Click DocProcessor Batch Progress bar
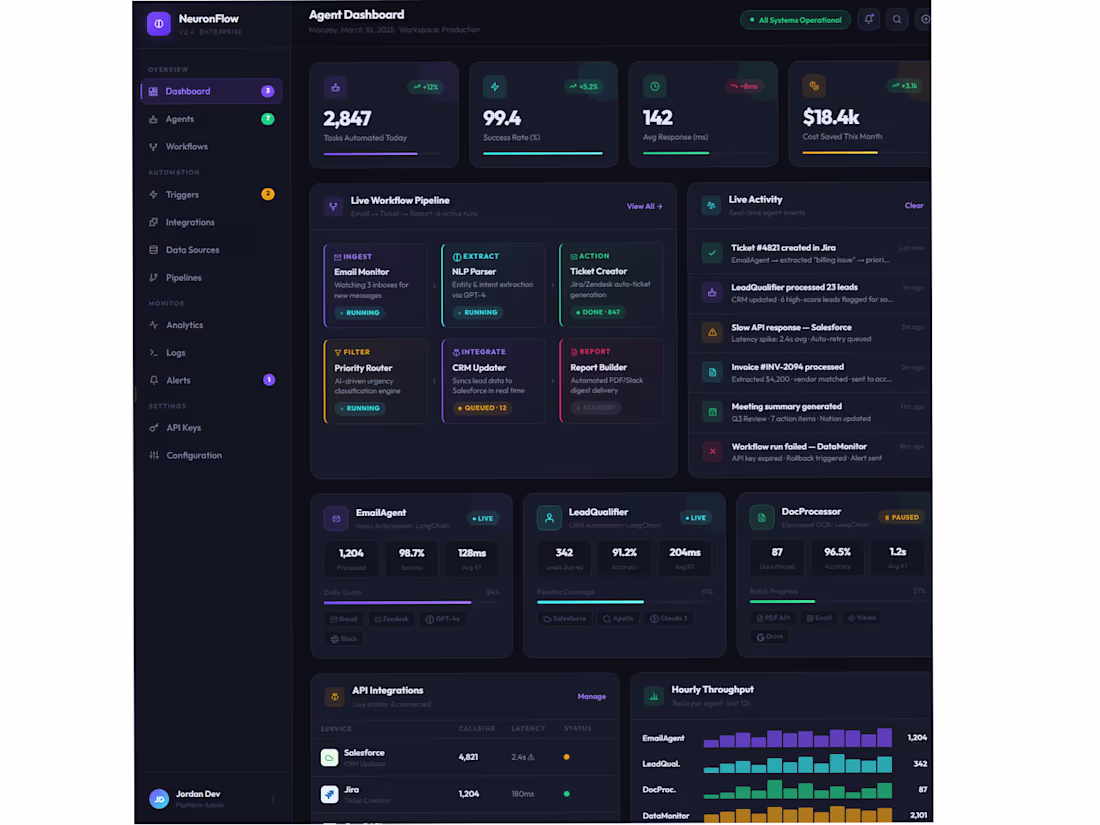 [838, 601]
